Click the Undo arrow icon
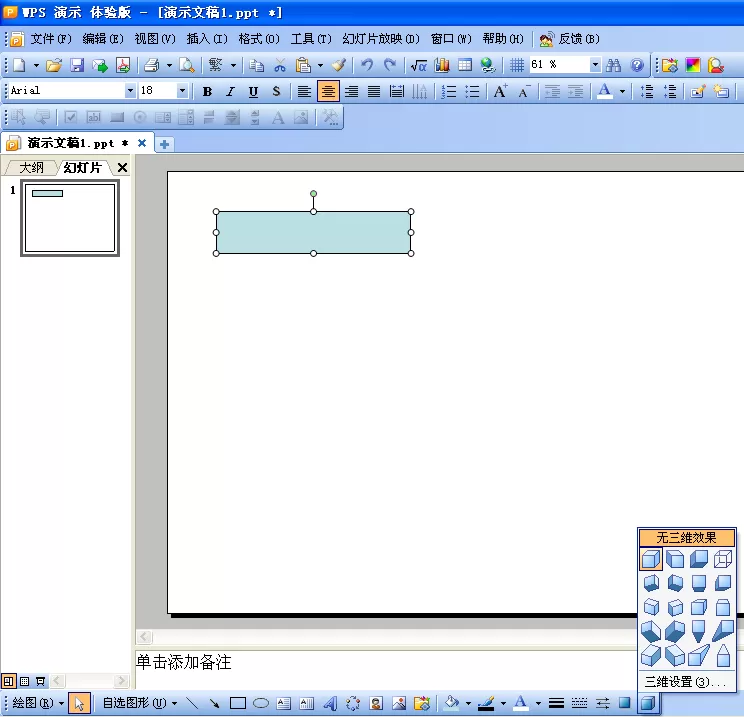 [367, 65]
